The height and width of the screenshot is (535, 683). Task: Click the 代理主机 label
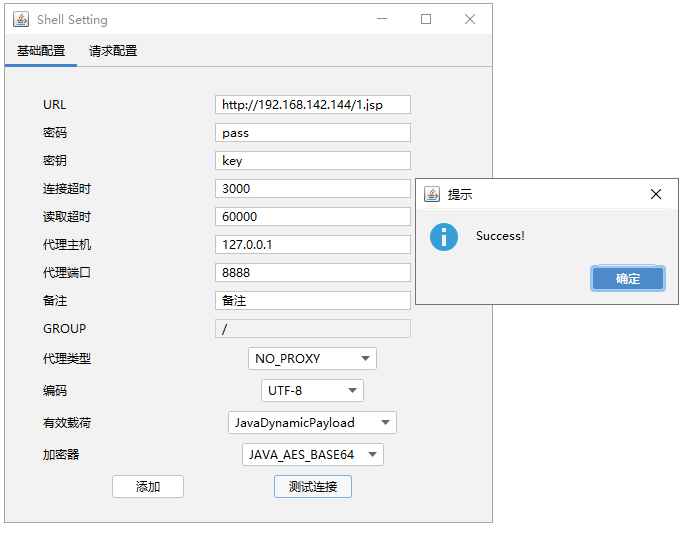67,244
